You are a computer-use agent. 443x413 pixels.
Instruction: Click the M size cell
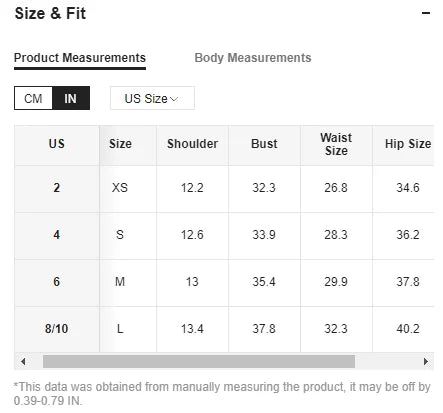point(120,282)
